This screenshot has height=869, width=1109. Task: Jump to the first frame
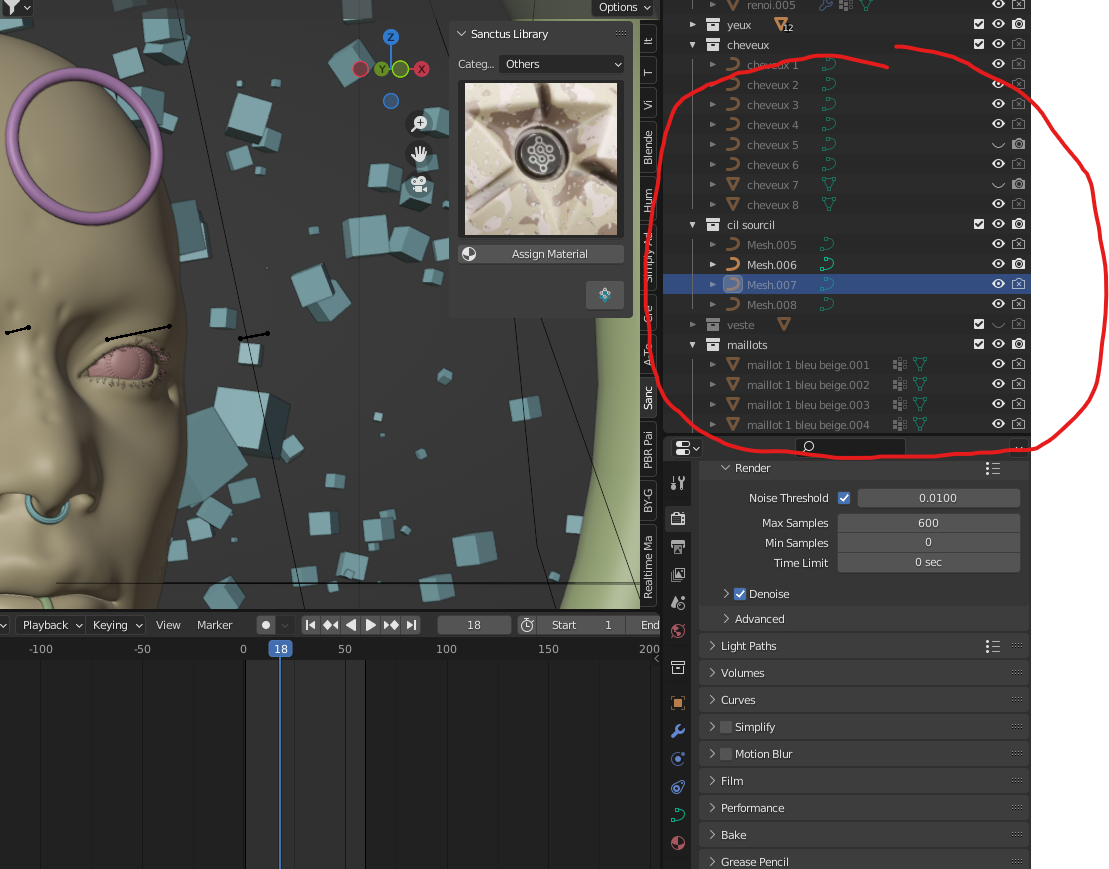pyautogui.click(x=310, y=625)
